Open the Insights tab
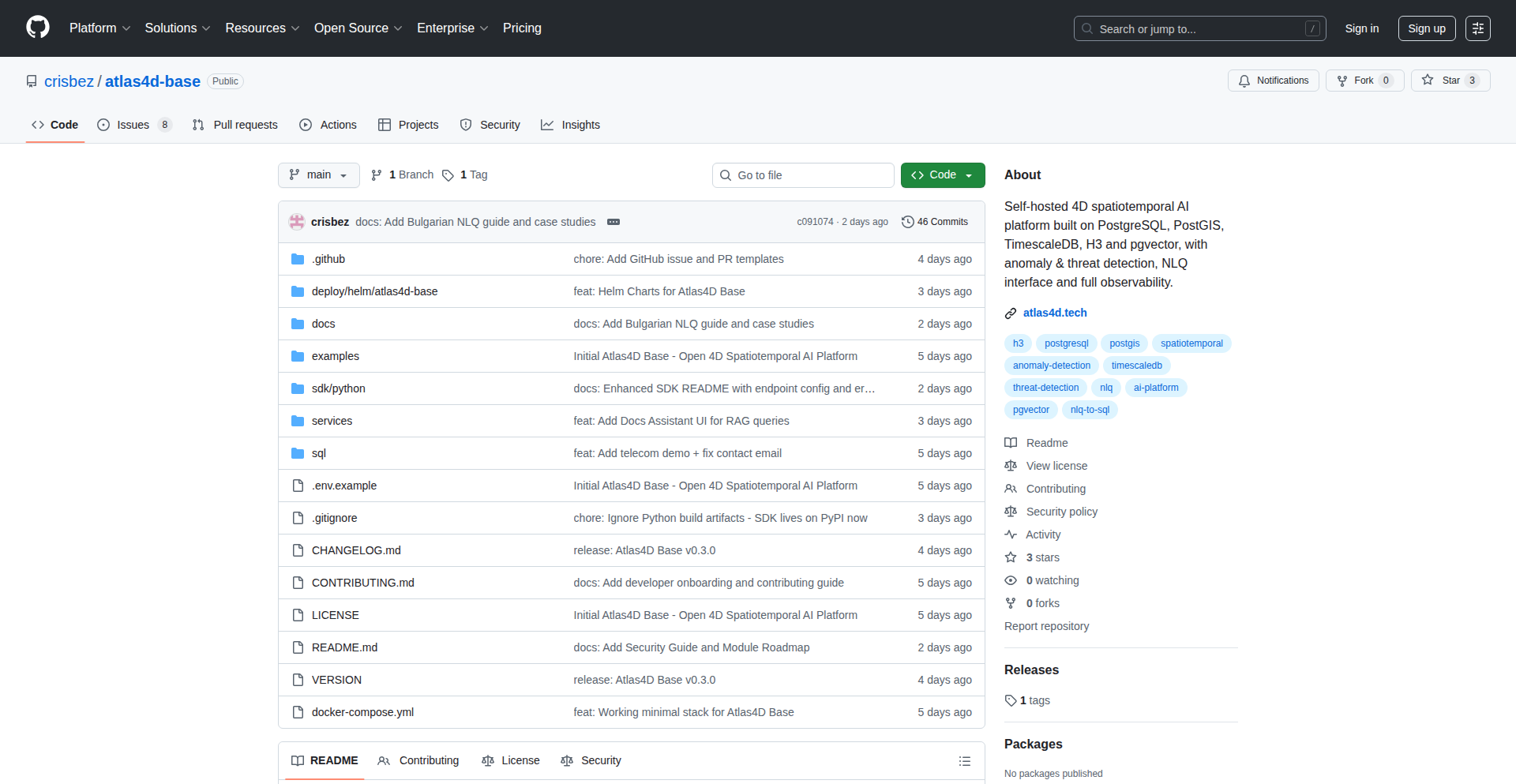This screenshot has height=784, width=1516. pos(570,125)
